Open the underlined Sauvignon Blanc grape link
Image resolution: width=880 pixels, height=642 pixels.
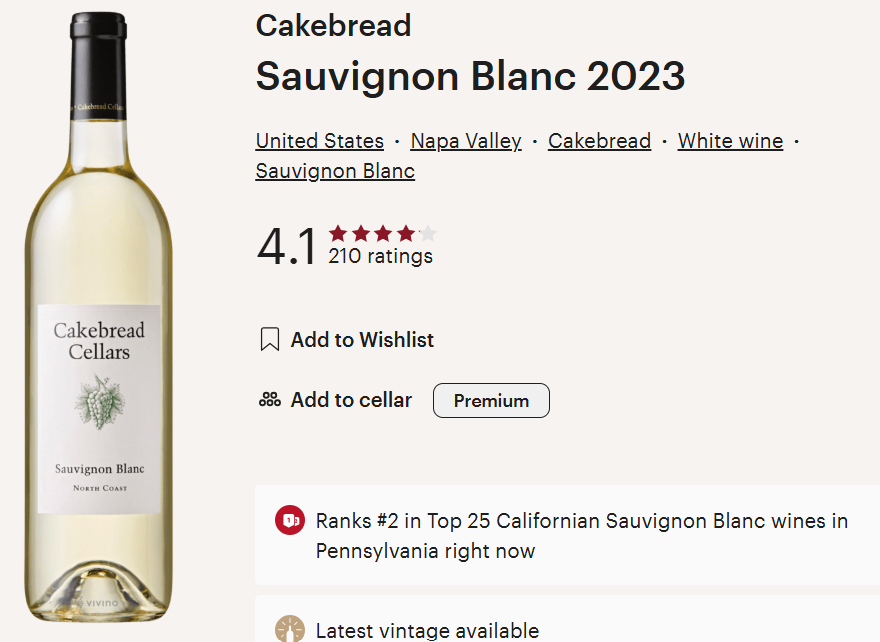tap(335, 171)
